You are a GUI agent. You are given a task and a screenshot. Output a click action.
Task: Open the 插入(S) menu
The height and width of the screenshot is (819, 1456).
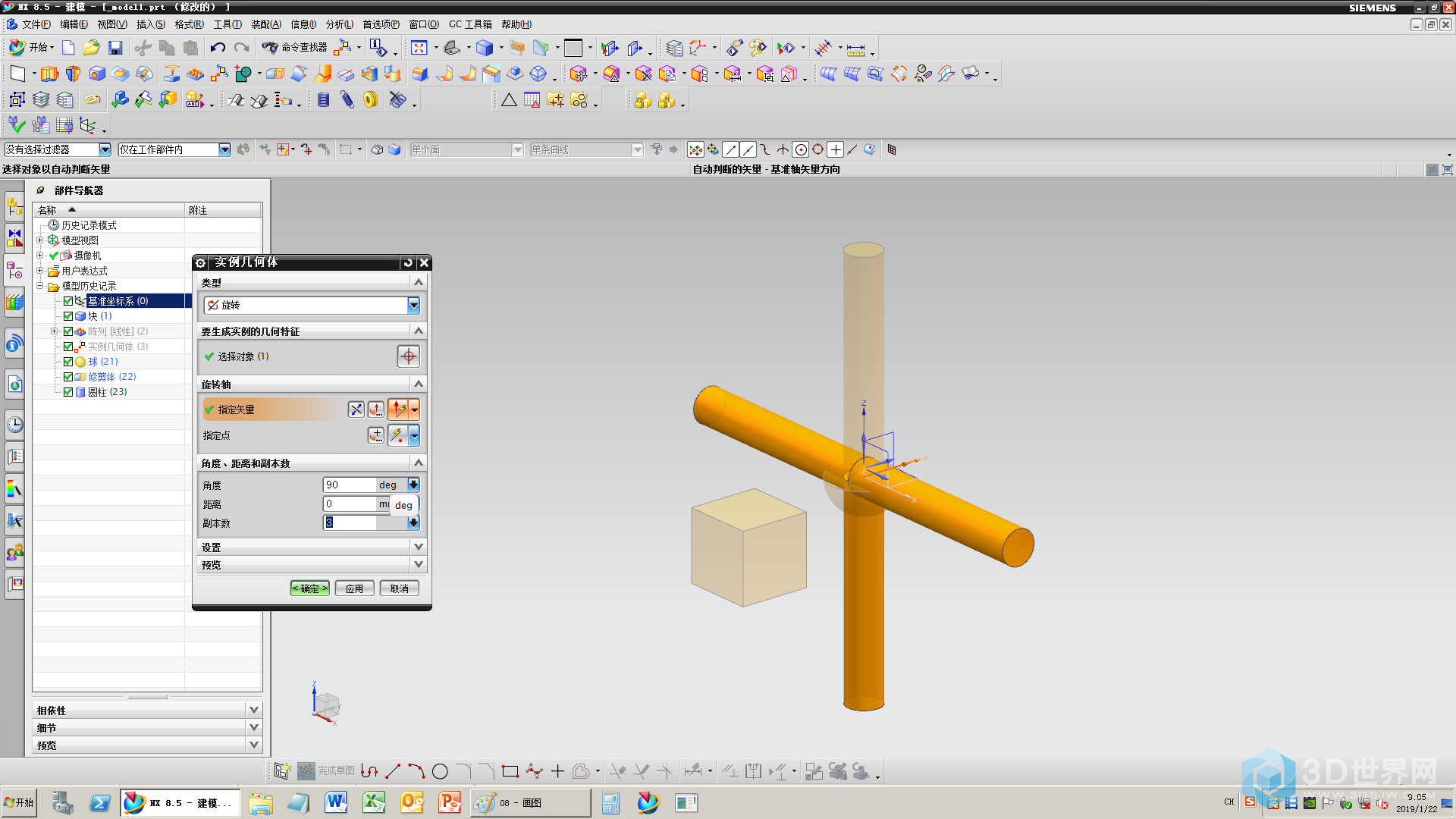pos(151,24)
